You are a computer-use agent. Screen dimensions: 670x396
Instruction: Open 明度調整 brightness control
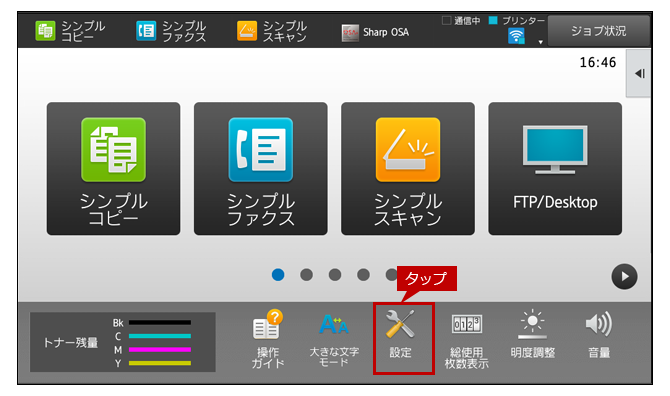click(532, 334)
